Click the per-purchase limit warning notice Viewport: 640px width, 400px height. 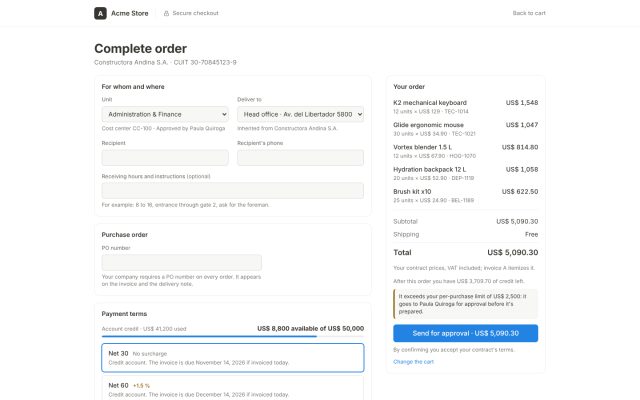point(465,304)
